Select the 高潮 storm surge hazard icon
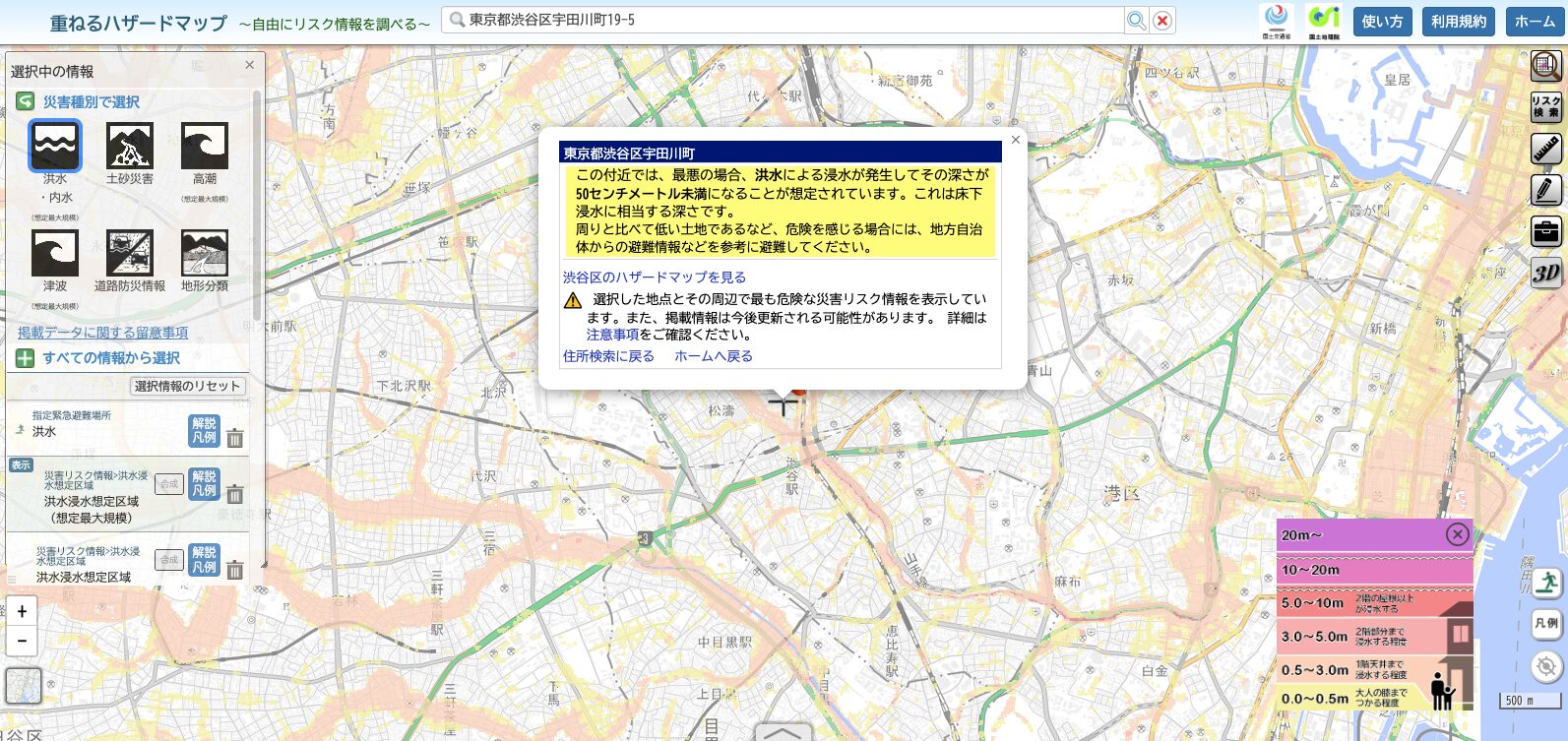Image resolution: width=1568 pixels, height=741 pixels. (x=205, y=147)
